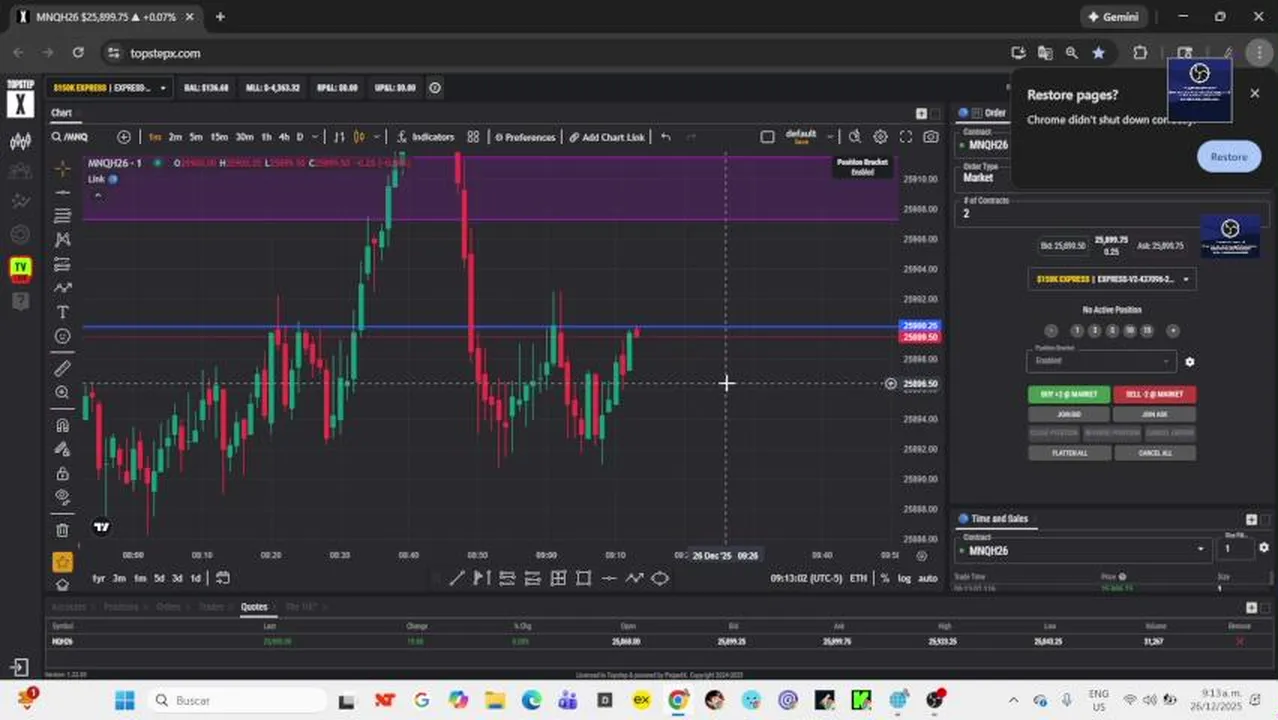The width and height of the screenshot is (1278, 720).
Task: Open chart Preferences
Action: point(525,137)
